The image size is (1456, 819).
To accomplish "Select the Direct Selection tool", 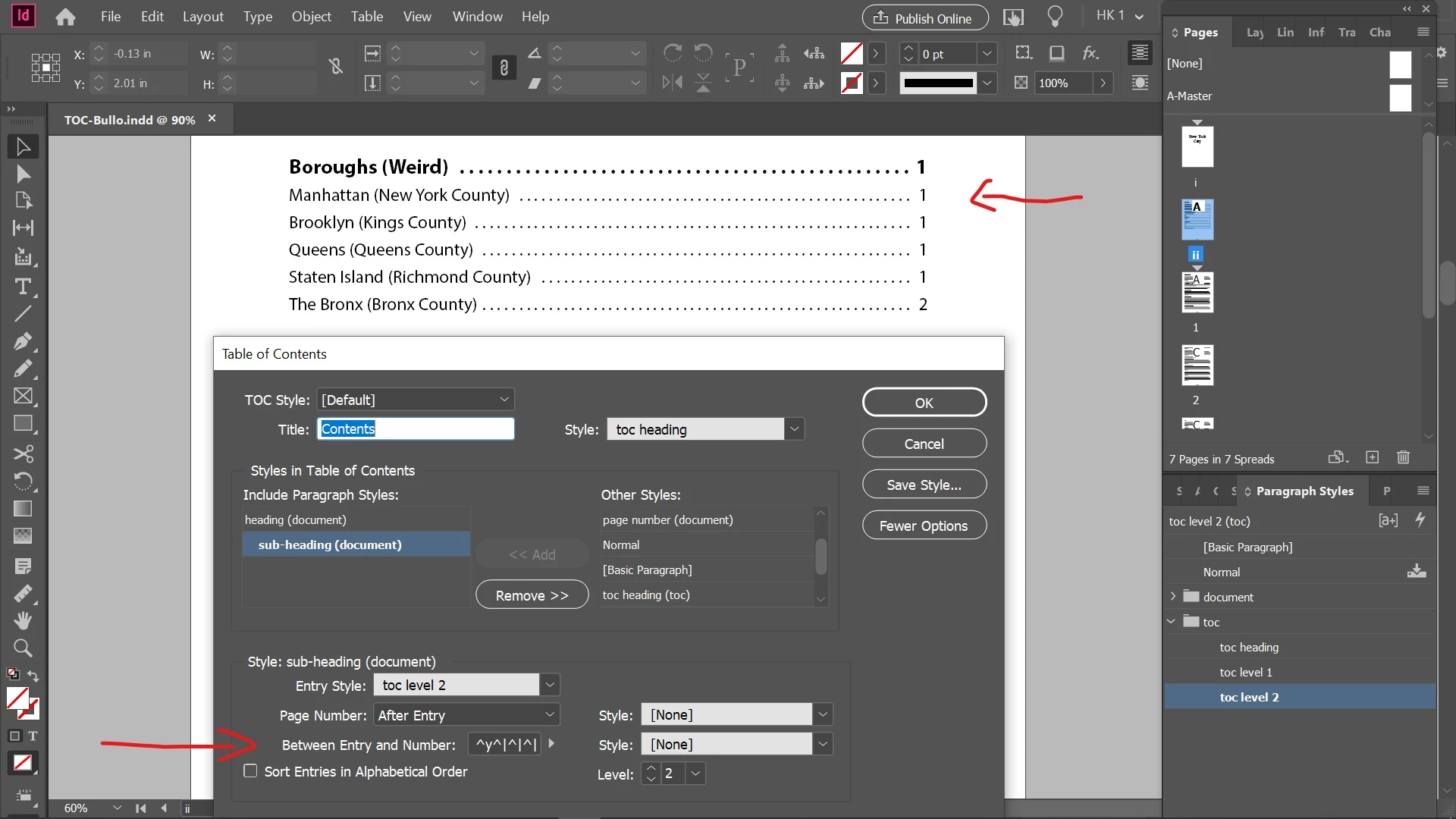I will click(23, 174).
